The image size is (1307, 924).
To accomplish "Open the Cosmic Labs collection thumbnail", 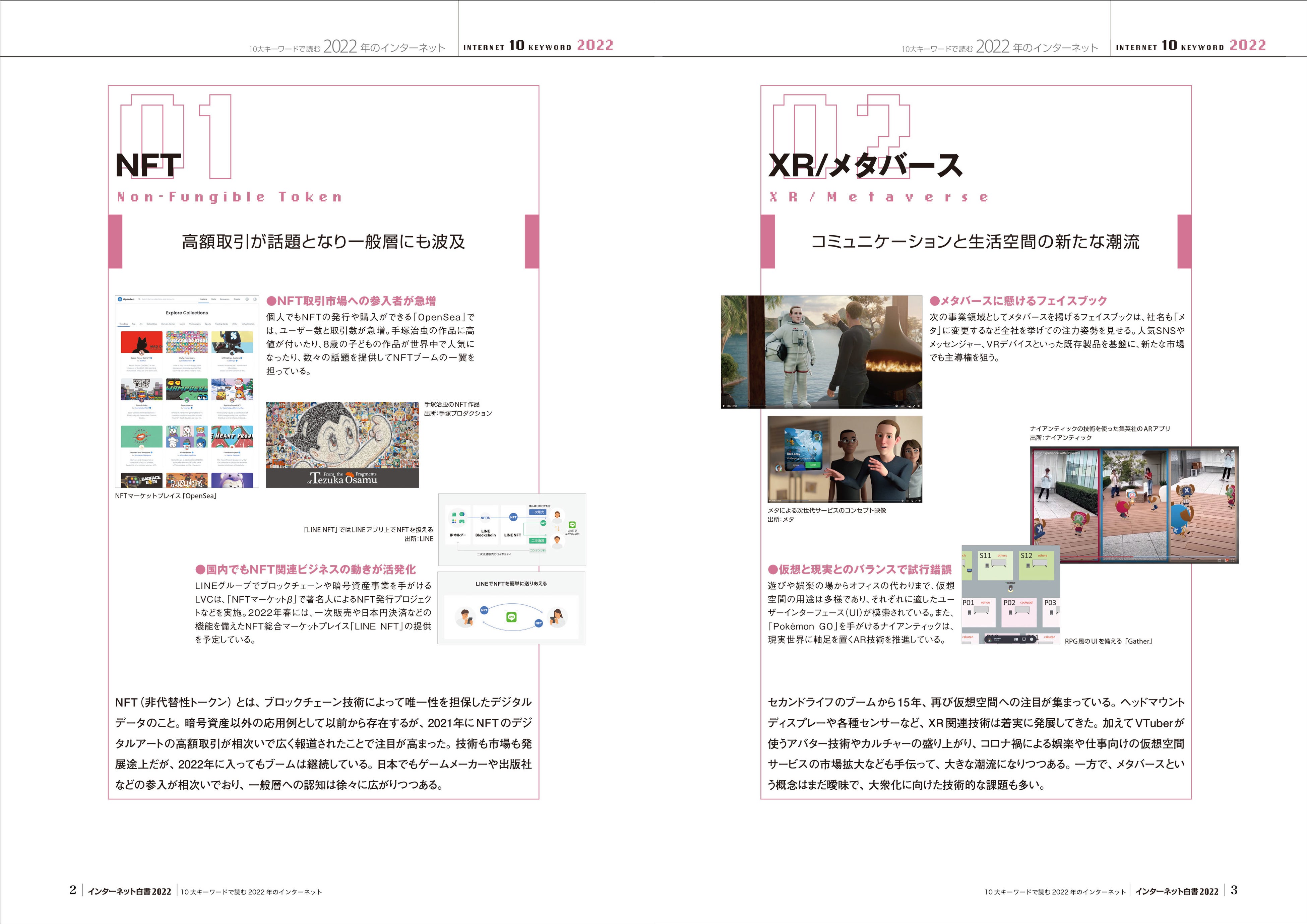I will (x=141, y=390).
